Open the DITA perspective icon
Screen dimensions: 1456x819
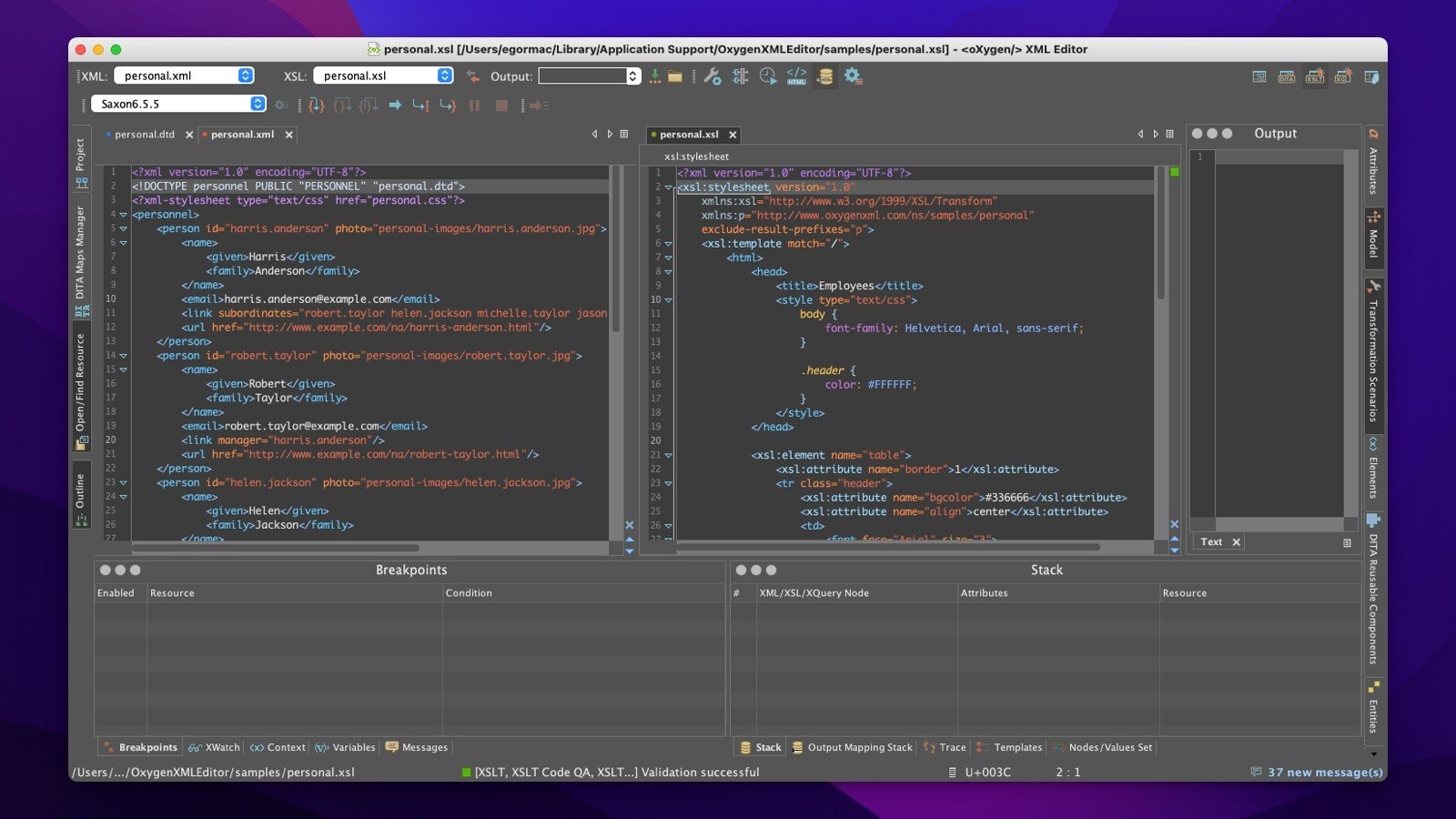coord(1287,77)
